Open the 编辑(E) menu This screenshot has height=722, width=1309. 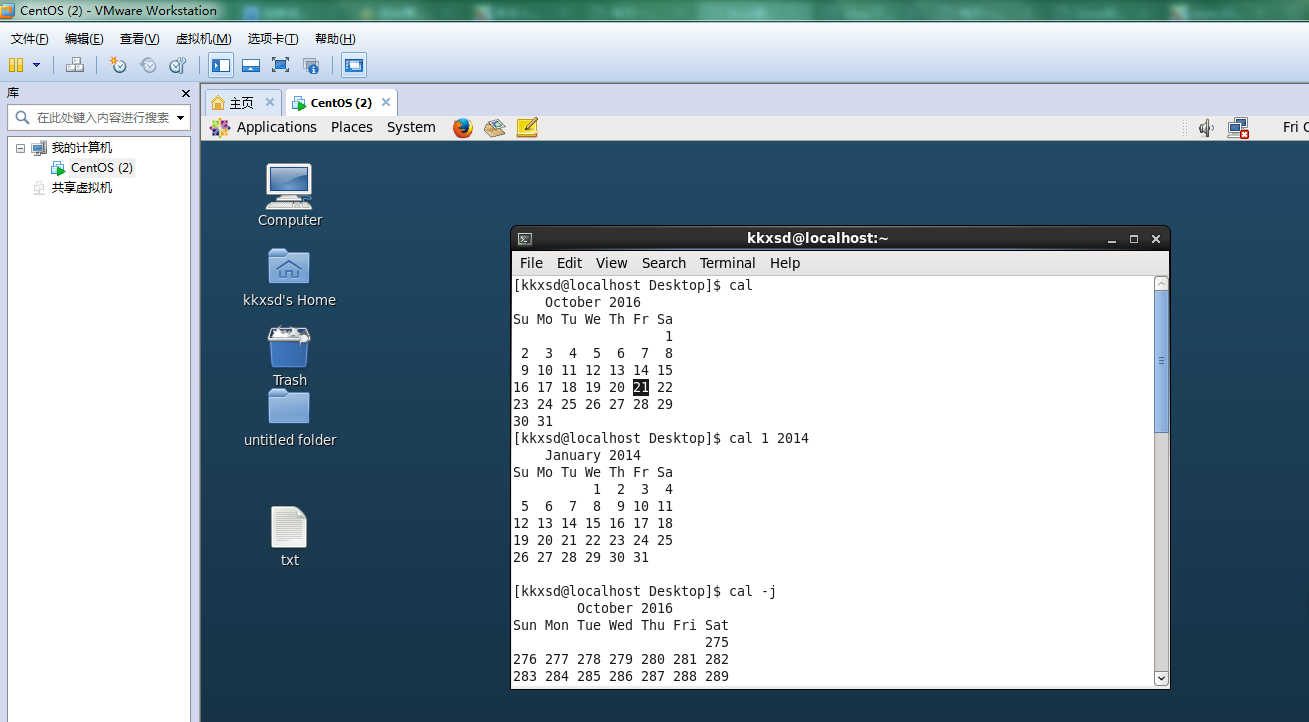coord(84,39)
